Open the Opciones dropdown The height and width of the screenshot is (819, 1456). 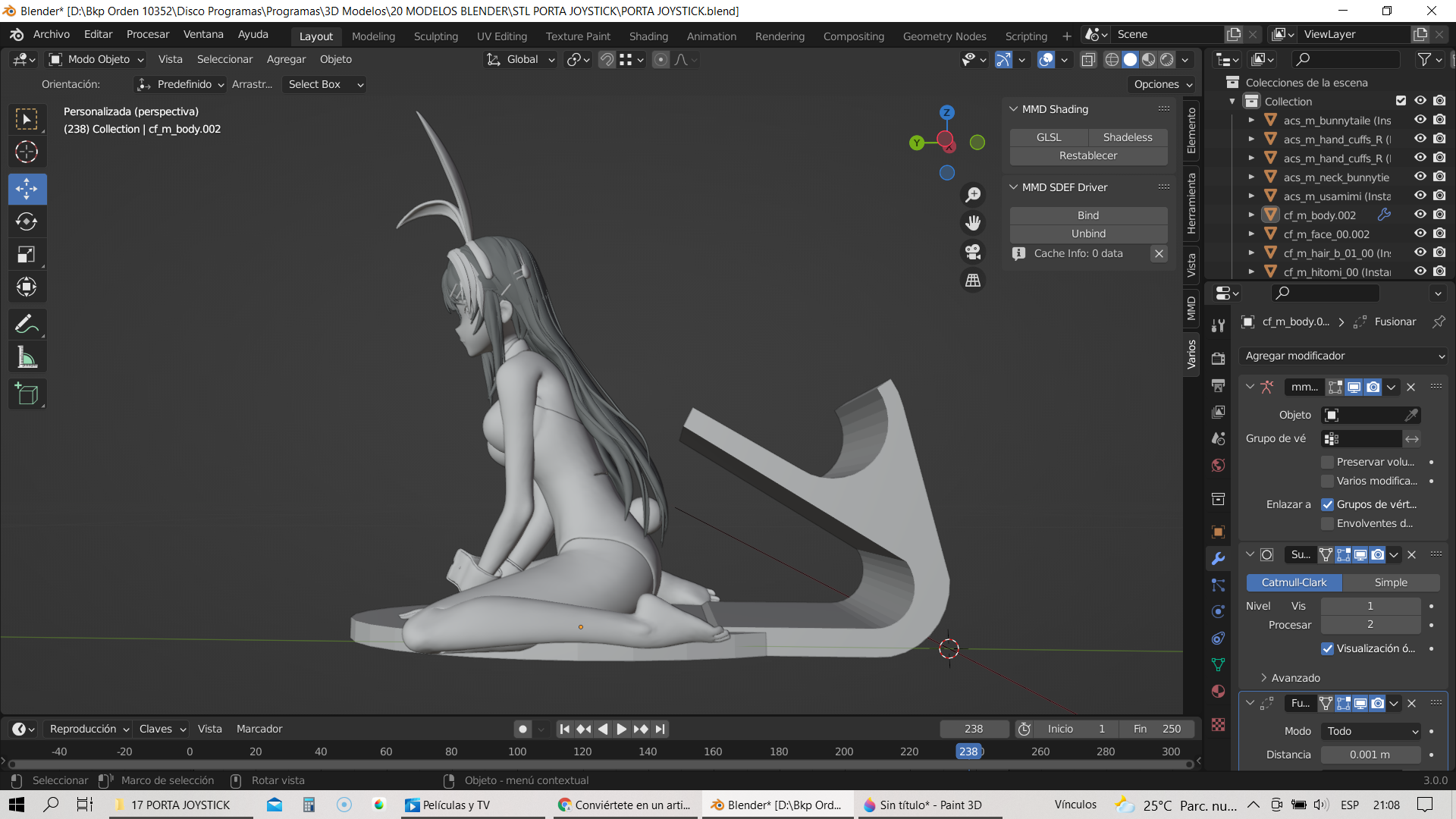pyautogui.click(x=1163, y=84)
